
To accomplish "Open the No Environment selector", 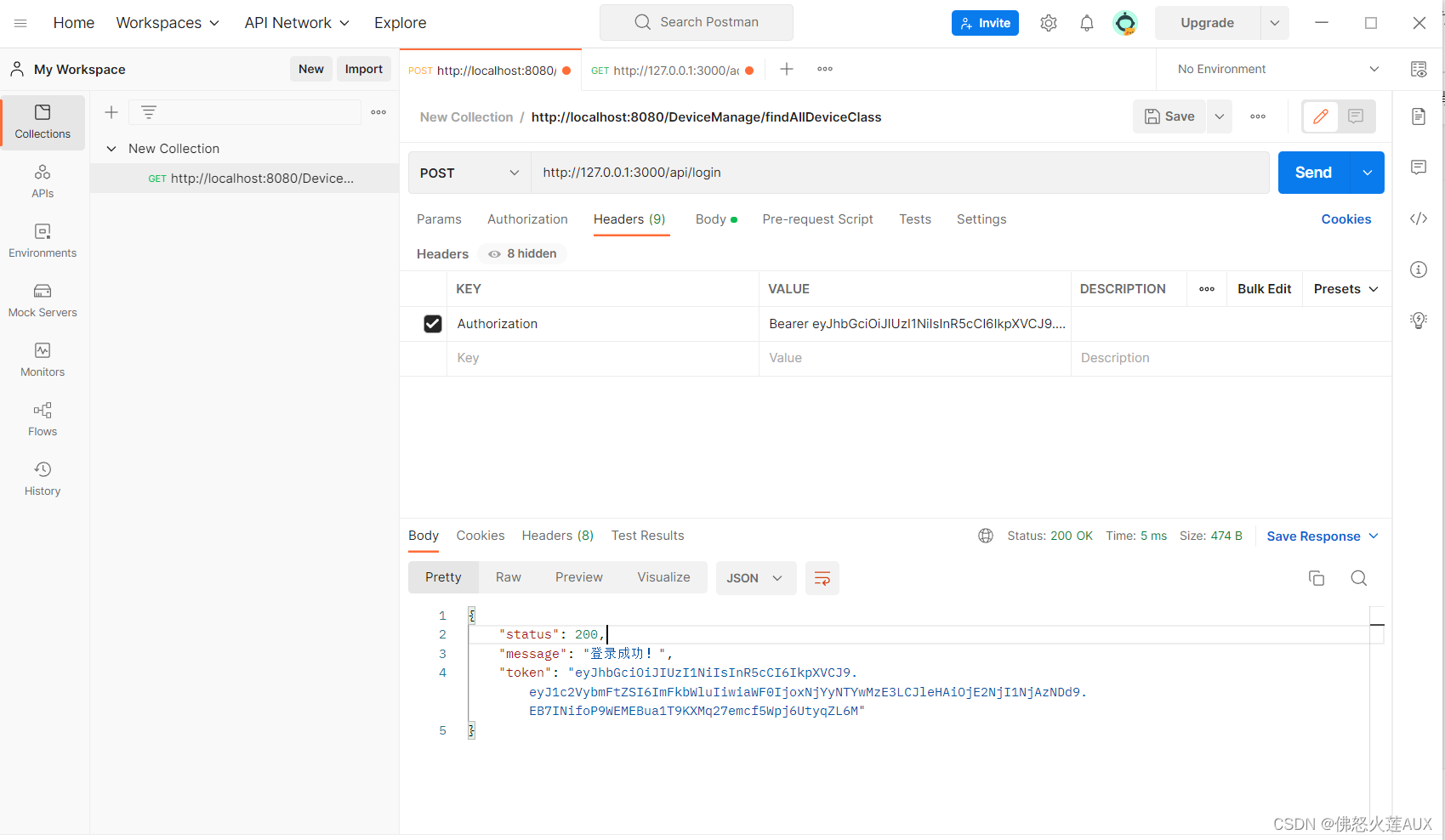I will [1273, 69].
